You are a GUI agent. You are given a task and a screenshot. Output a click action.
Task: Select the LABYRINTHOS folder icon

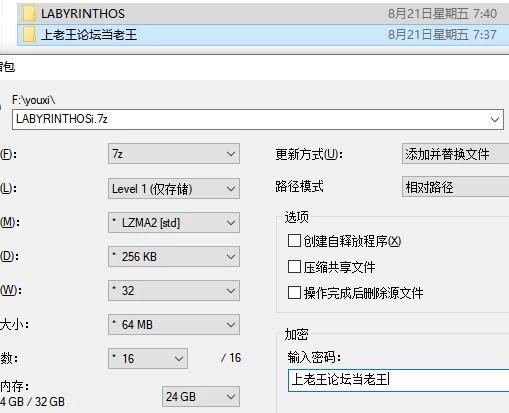click(x=29, y=14)
